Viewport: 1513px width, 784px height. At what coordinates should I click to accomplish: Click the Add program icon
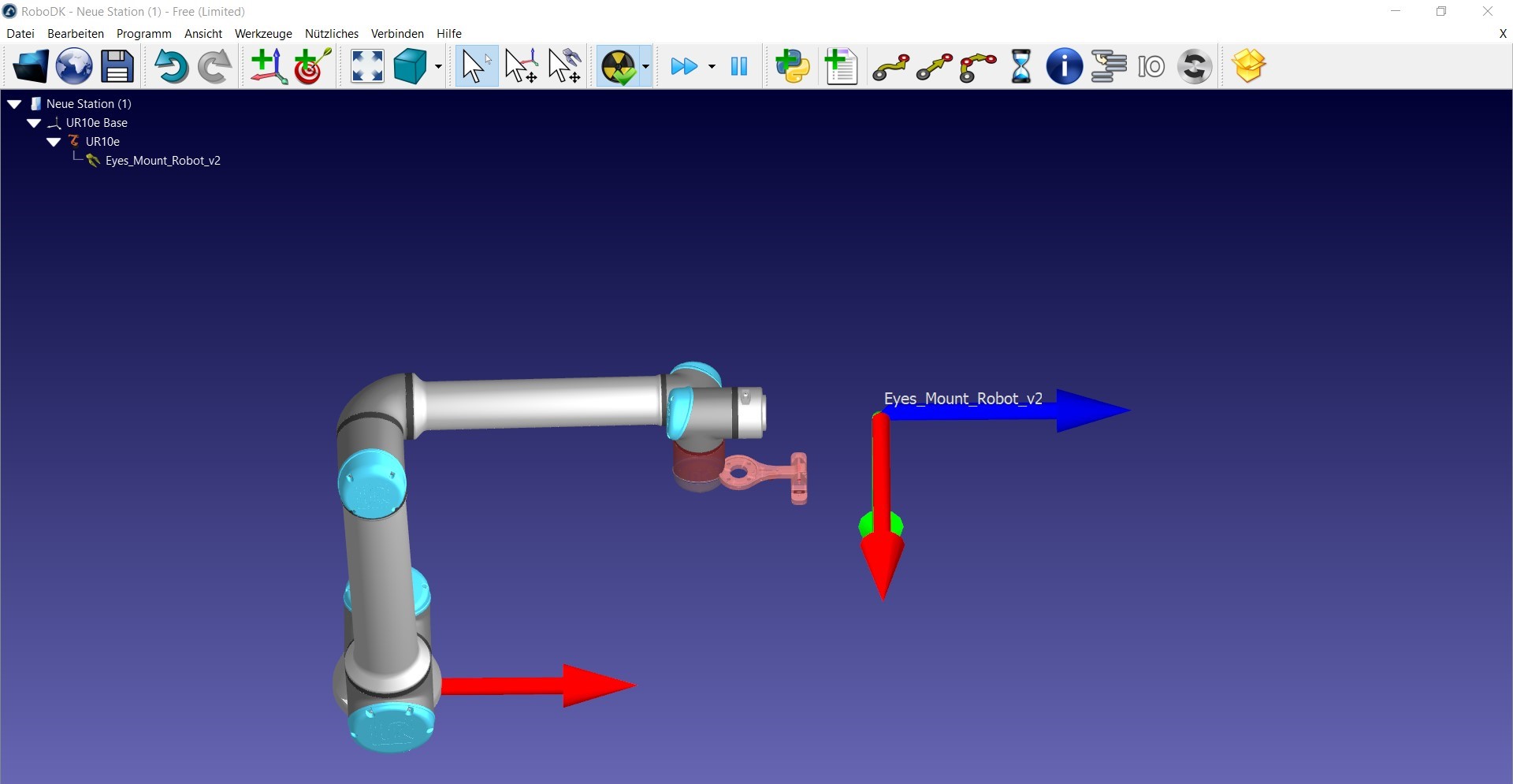(x=842, y=66)
